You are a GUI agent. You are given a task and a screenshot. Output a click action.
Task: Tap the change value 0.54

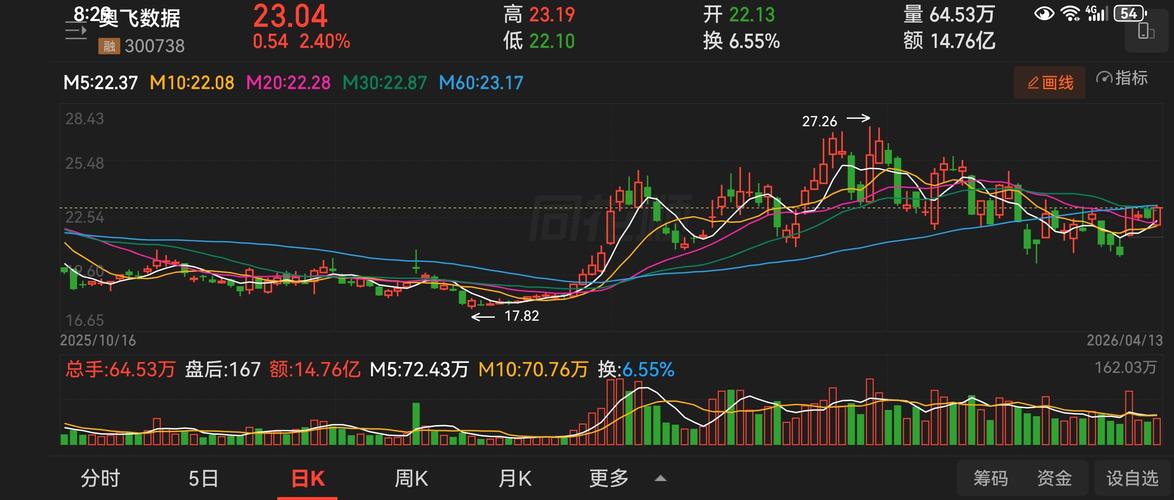pos(270,41)
